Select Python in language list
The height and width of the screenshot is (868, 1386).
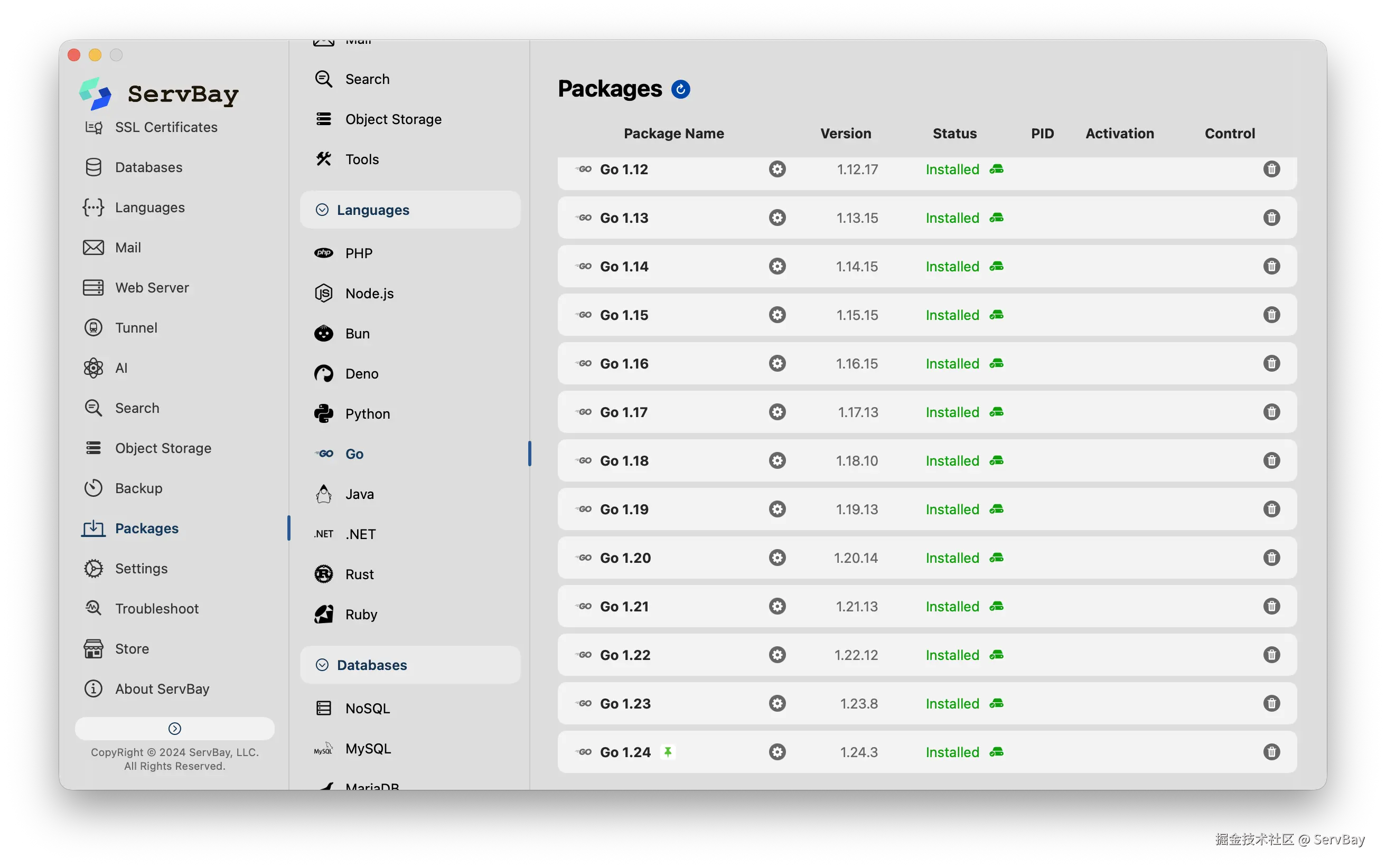point(368,414)
